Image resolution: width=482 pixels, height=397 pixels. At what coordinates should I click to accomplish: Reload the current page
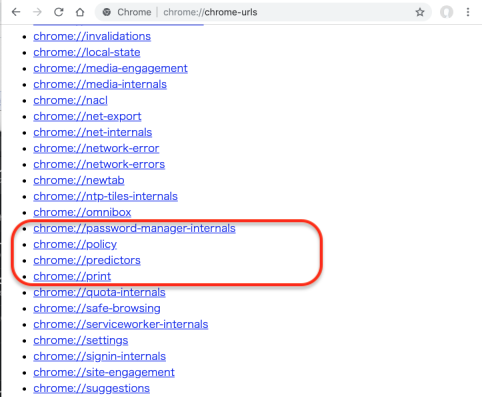click(59, 12)
